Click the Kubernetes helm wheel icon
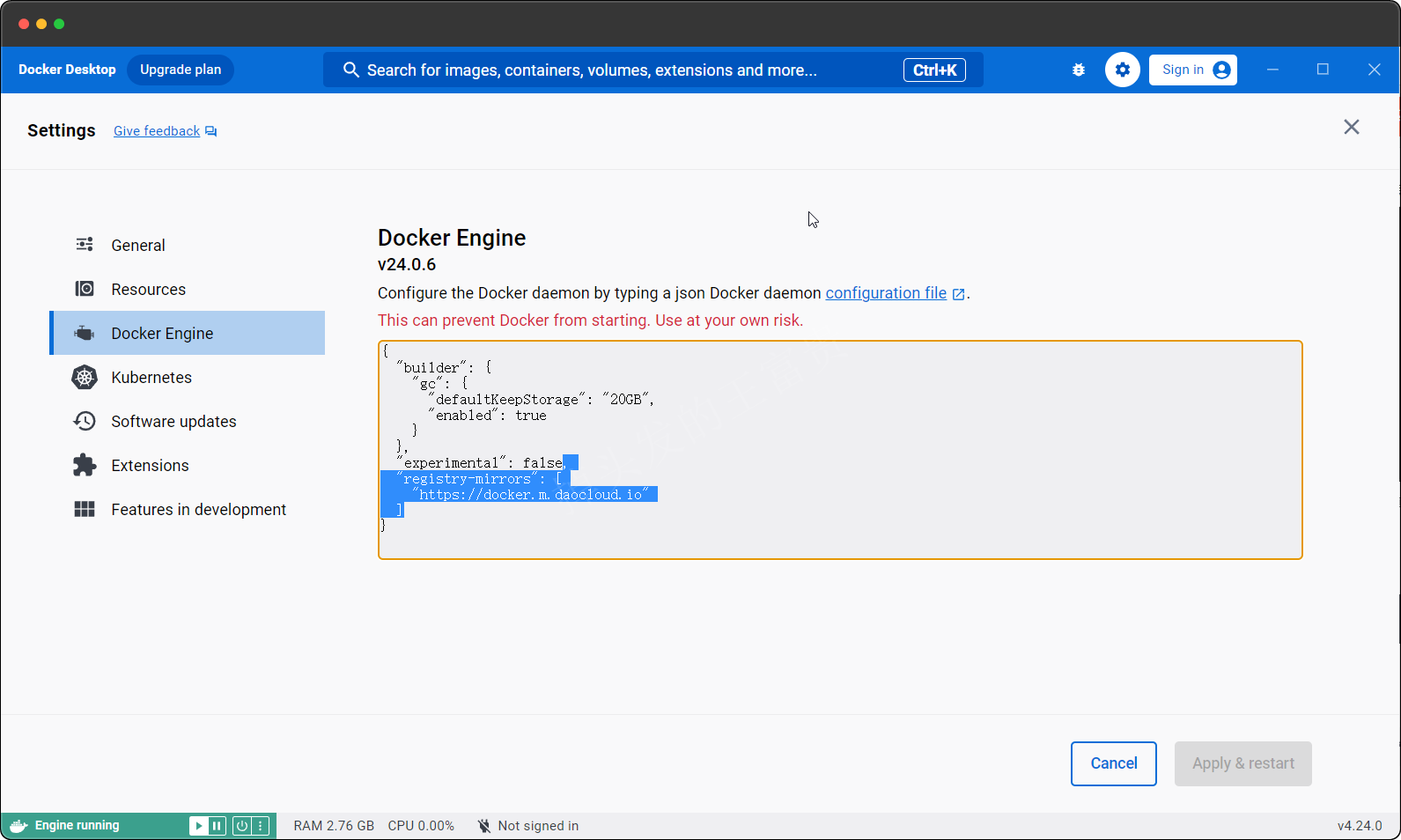1401x840 pixels. (x=85, y=377)
